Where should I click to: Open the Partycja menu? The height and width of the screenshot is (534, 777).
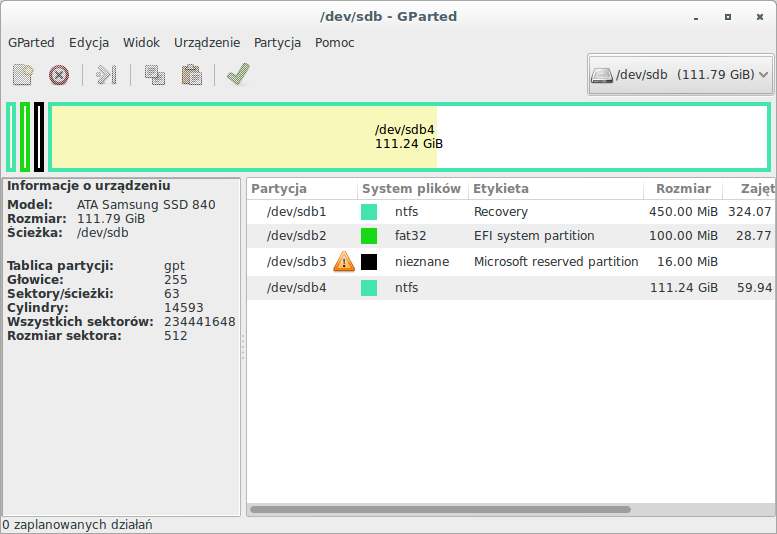(277, 43)
